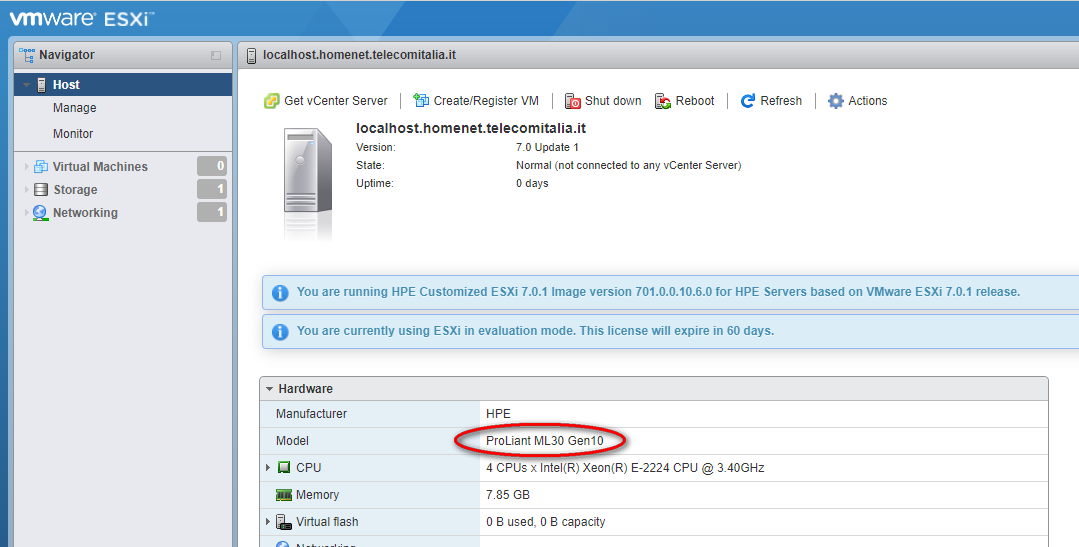Click the Memory value 7.85 GB
The height and width of the screenshot is (547, 1079).
(508, 495)
